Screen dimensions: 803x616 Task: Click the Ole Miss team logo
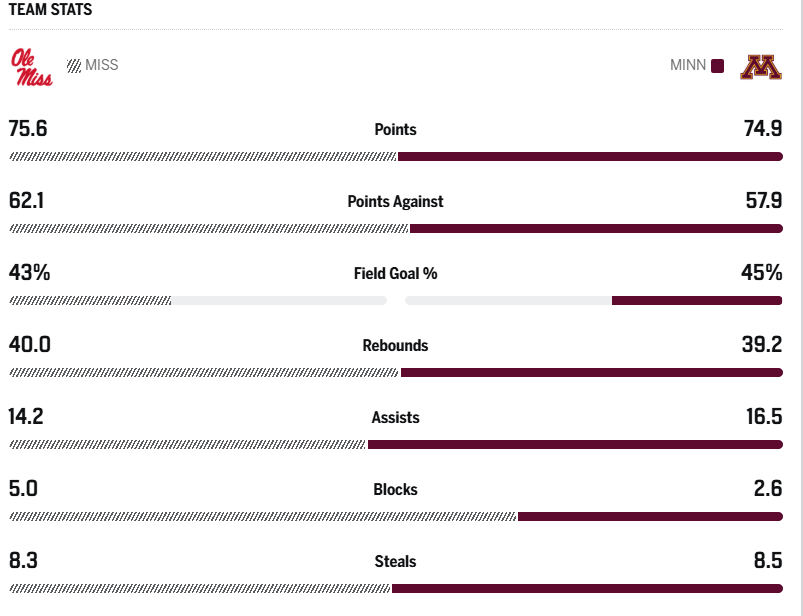click(x=32, y=67)
